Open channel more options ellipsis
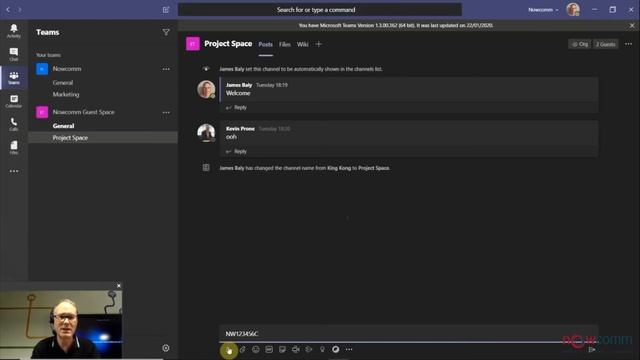The image size is (640, 360). [628, 44]
